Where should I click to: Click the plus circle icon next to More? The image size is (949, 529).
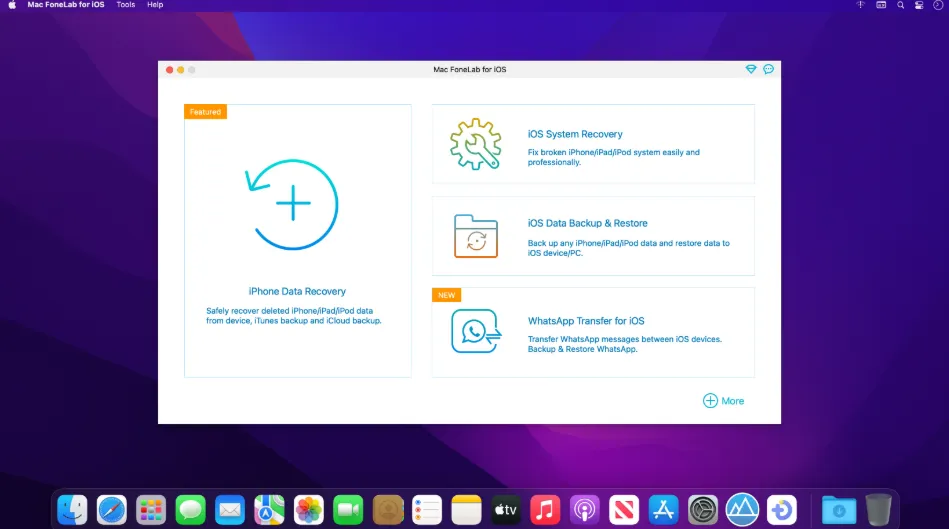click(x=710, y=401)
